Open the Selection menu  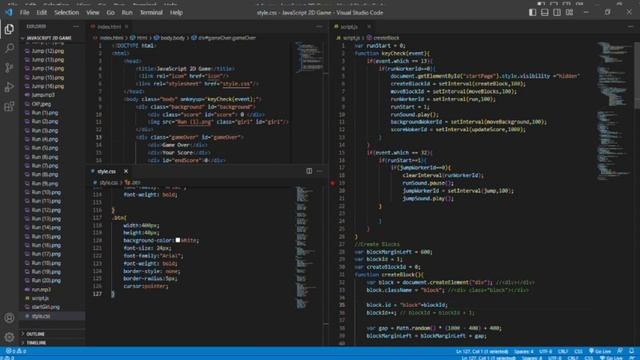(67, 13)
